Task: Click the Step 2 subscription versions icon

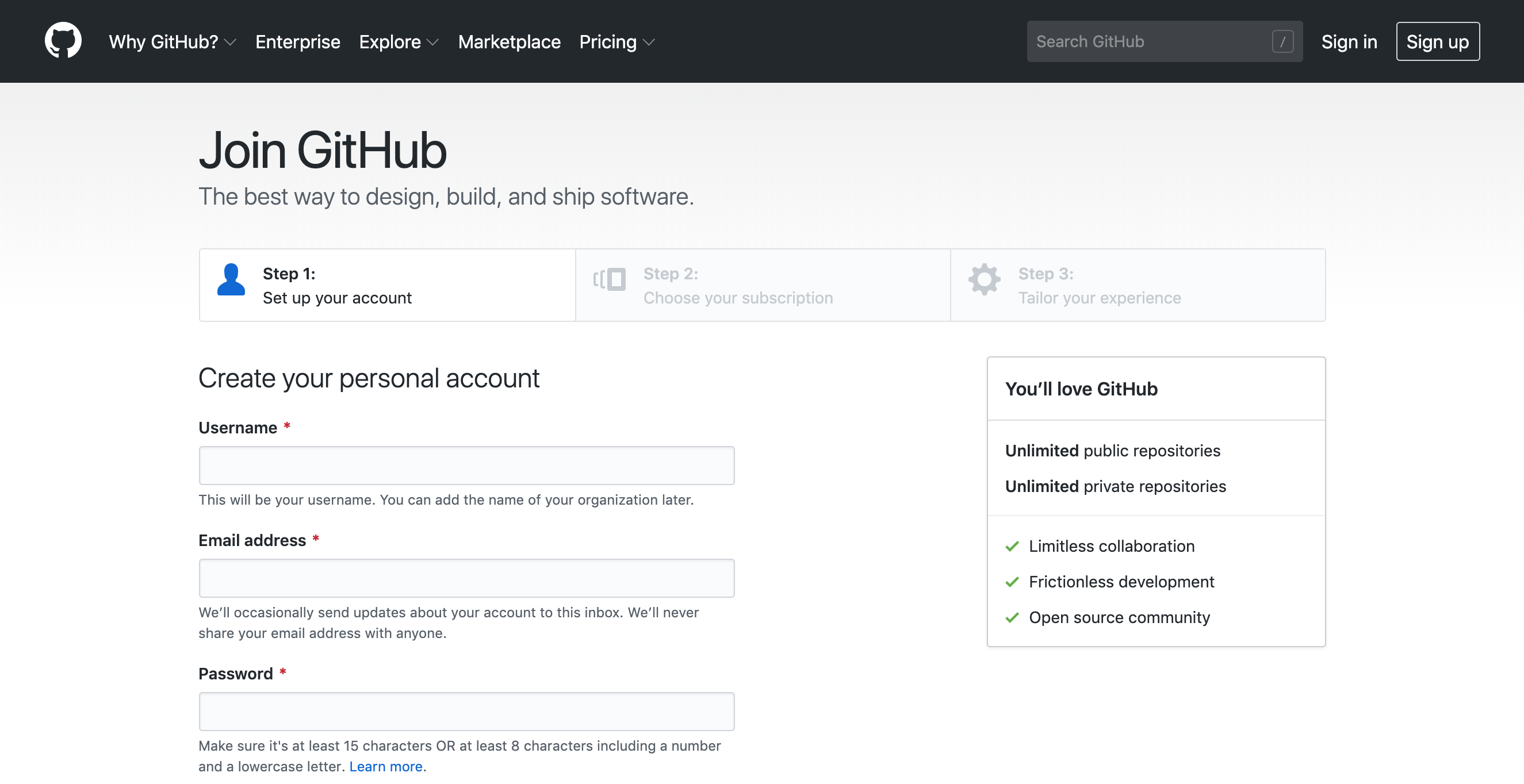Action: [610, 279]
